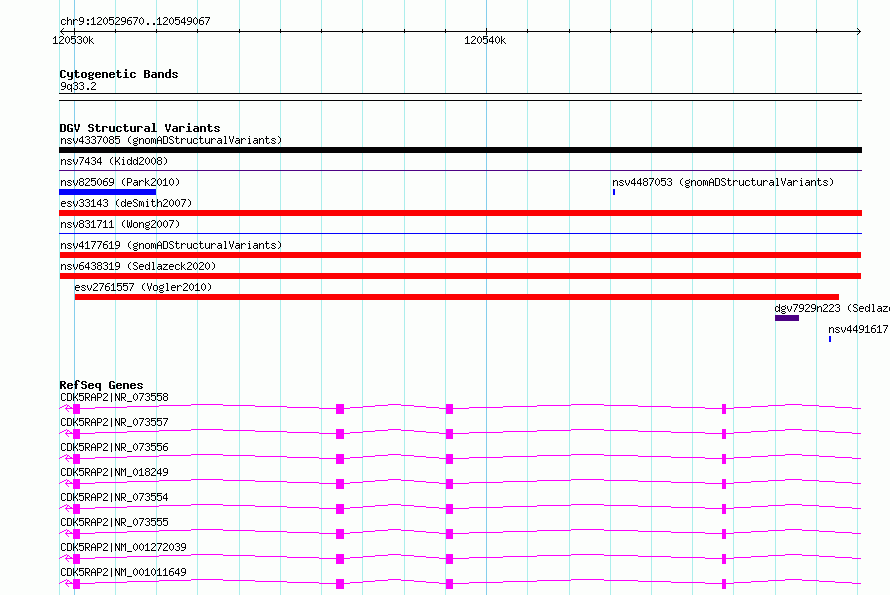The width and height of the screenshot is (890, 595).
Task: Open the CDK5RAP2|NM_001272039 transcript label
Action: (123, 547)
